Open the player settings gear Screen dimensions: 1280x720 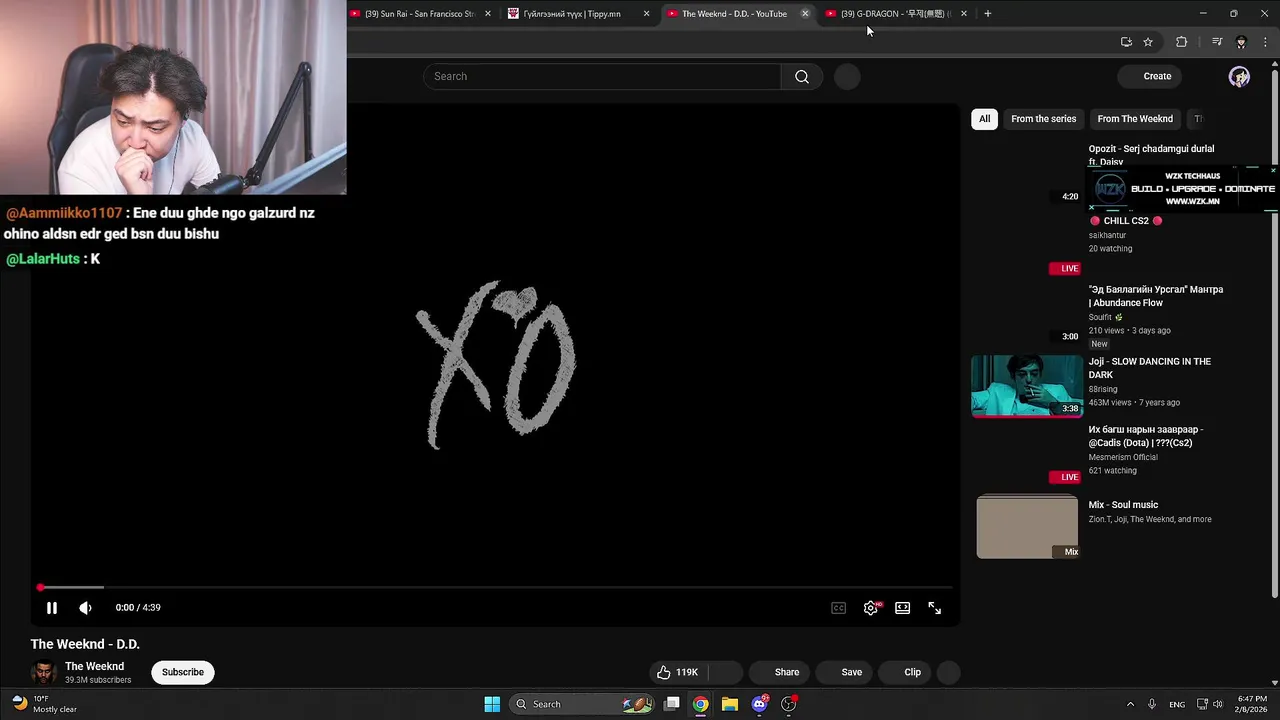point(871,608)
